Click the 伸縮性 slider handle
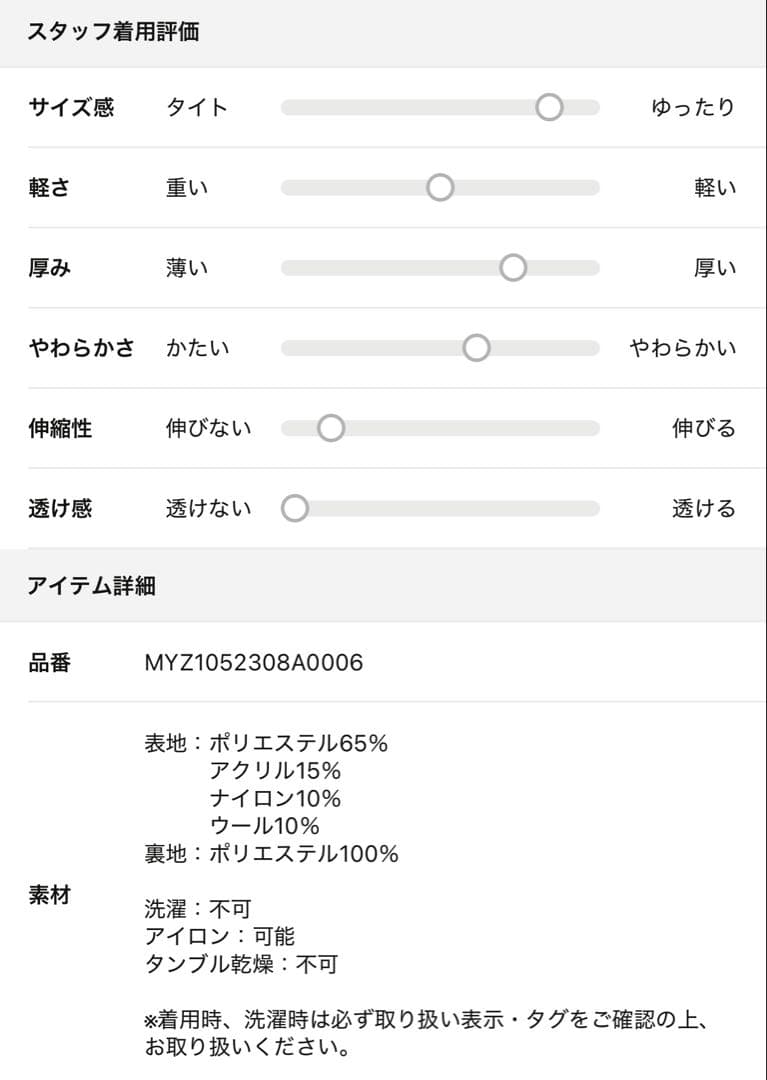 [331, 428]
